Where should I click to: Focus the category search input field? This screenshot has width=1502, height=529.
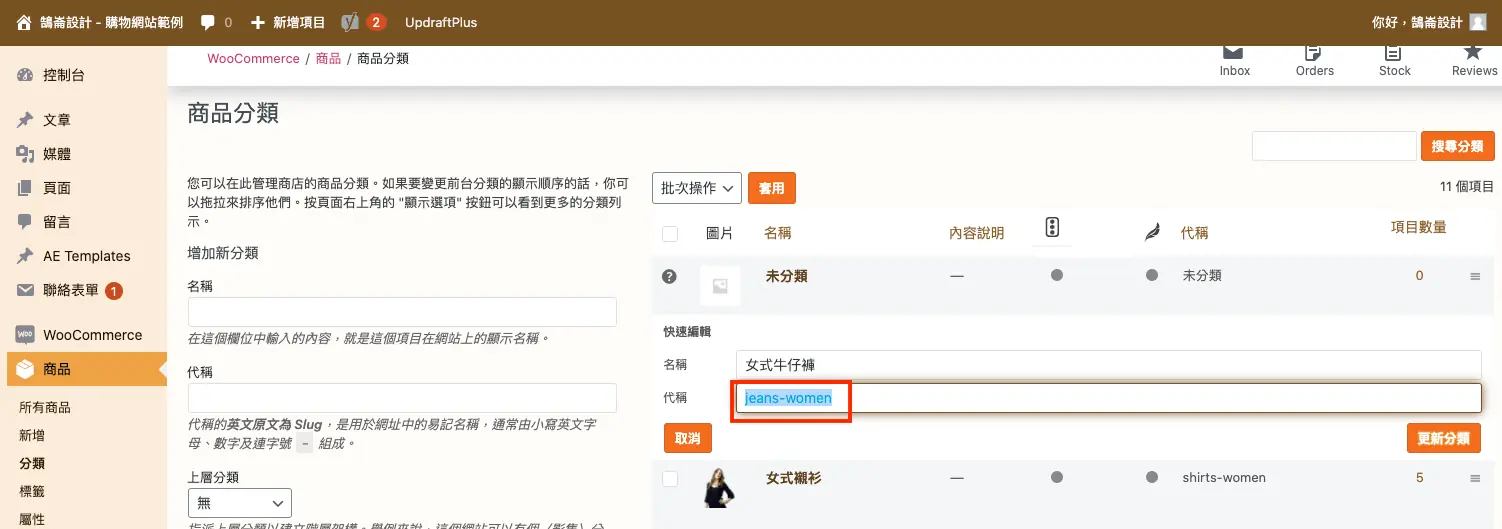click(1334, 146)
